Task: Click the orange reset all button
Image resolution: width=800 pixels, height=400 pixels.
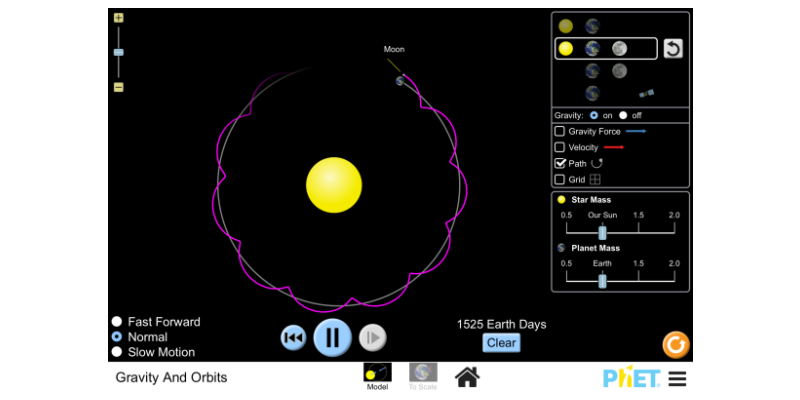Action: (676, 345)
